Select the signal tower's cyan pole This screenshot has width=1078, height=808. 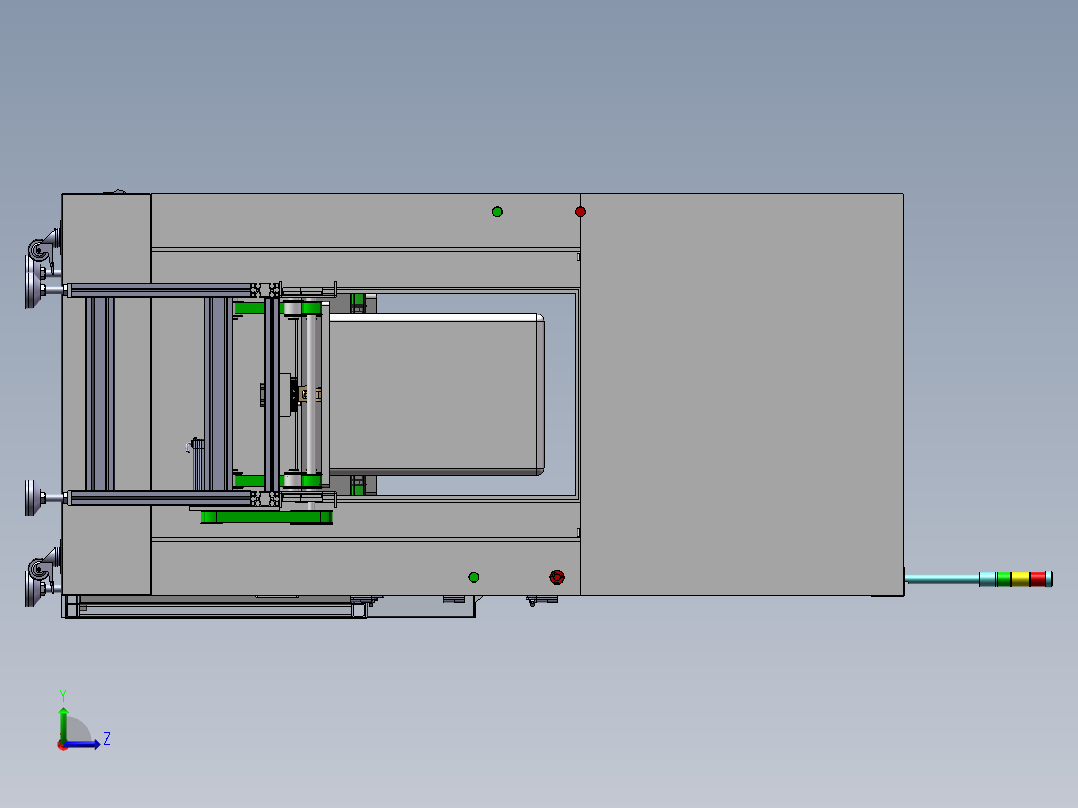tap(943, 579)
